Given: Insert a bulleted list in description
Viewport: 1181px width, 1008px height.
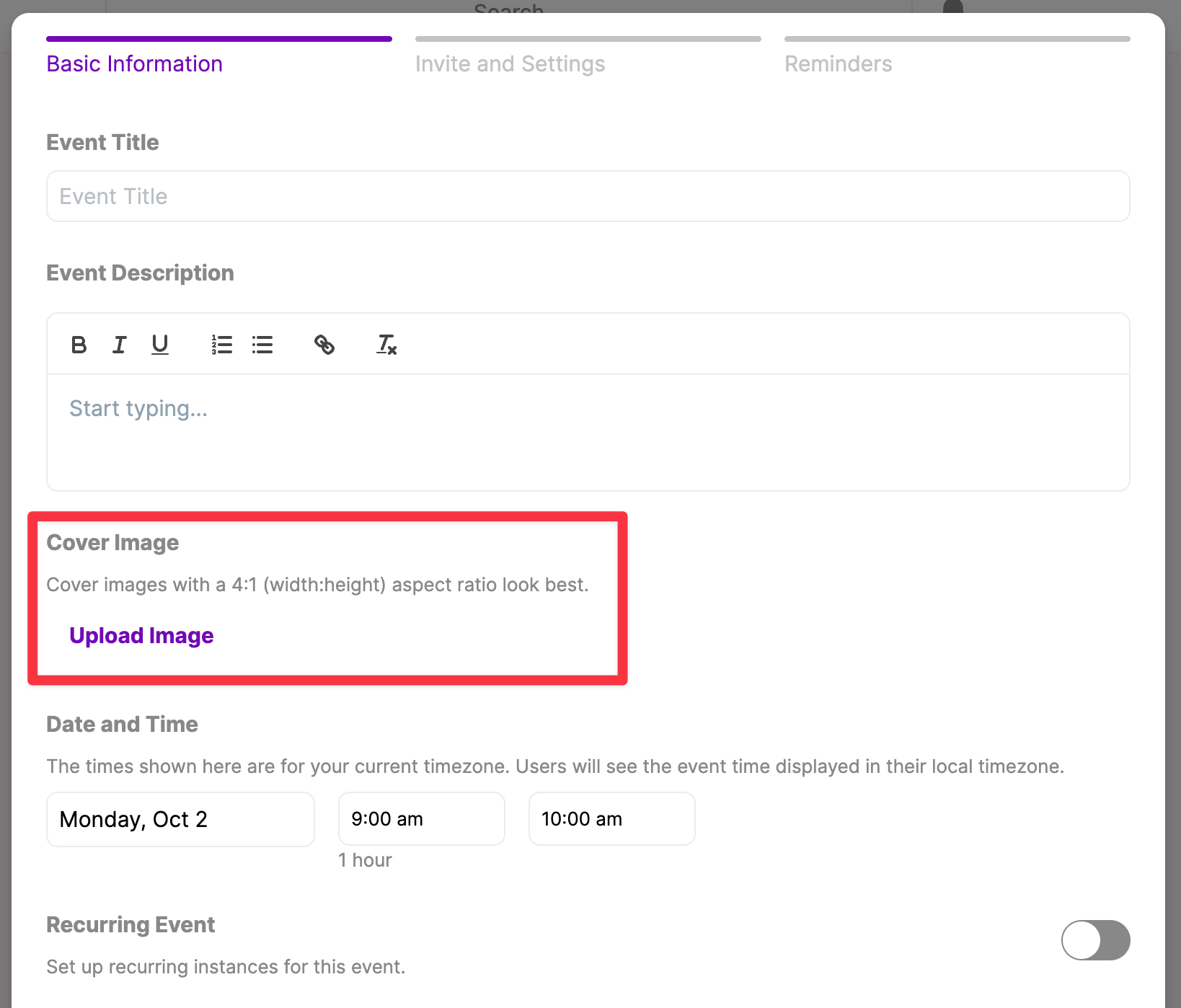Looking at the screenshot, I should (x=262, y=345).
